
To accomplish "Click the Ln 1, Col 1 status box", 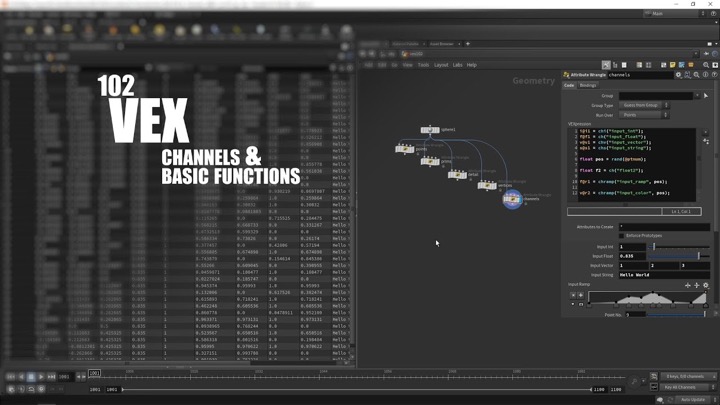I will point(681,212).
